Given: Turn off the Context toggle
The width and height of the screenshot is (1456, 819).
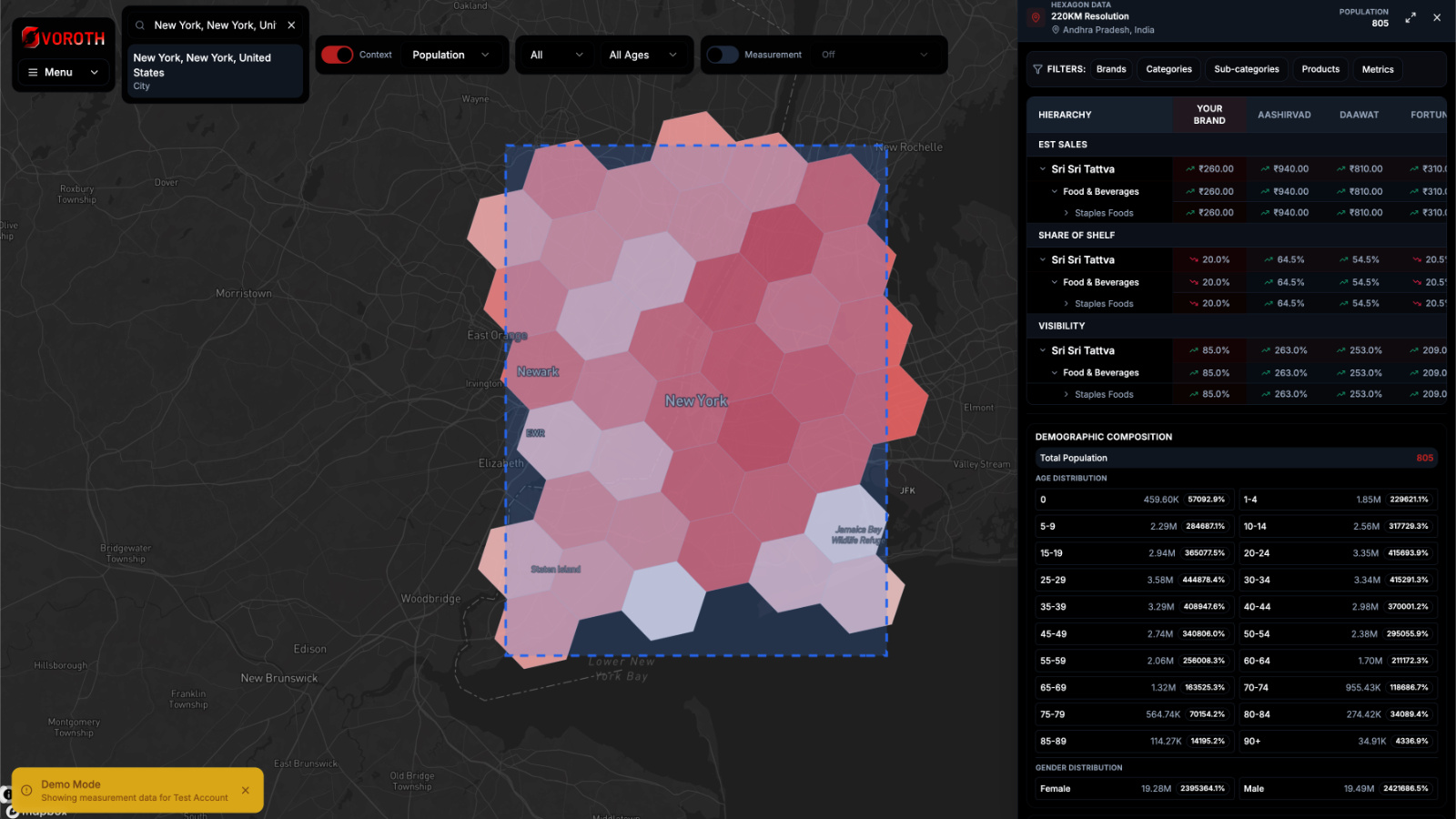Looking at the screenshot, I should point(338,55).
